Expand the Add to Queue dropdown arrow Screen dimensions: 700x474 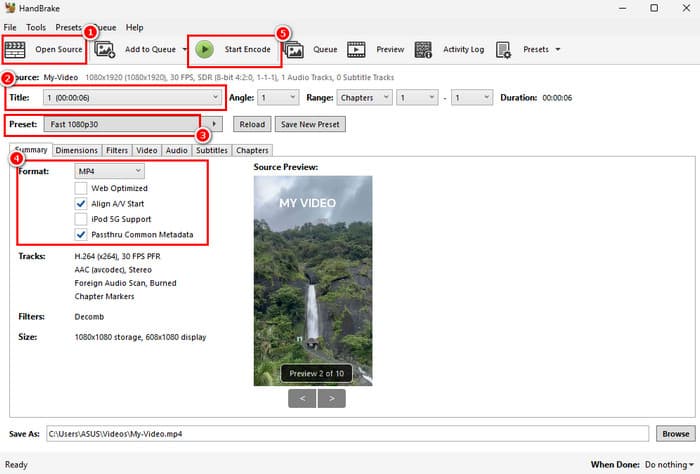[x=184, y=50]
